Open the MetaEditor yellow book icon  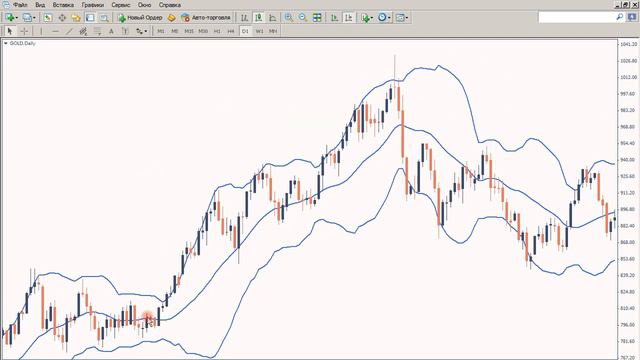click(x=171, y=18)
